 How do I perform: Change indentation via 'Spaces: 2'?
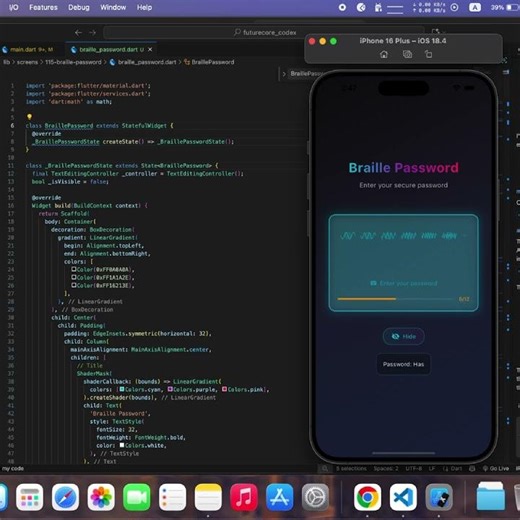click(386, 469)
